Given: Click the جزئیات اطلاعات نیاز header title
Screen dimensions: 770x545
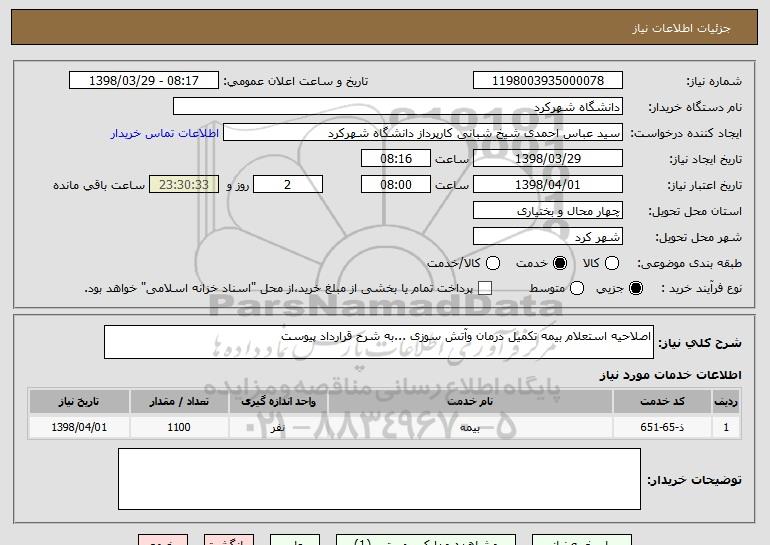Looking at the screenshot, I should tap(681, 28).
